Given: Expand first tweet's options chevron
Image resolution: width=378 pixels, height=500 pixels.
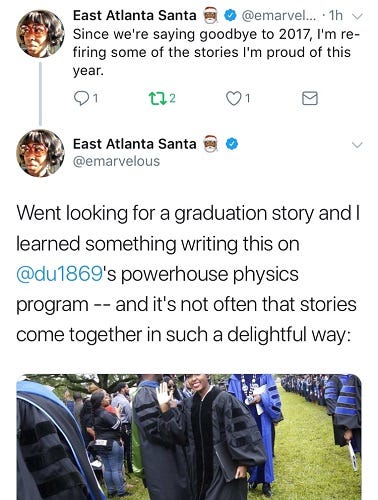Looking at the screenshot, I should tap(357, 16).
